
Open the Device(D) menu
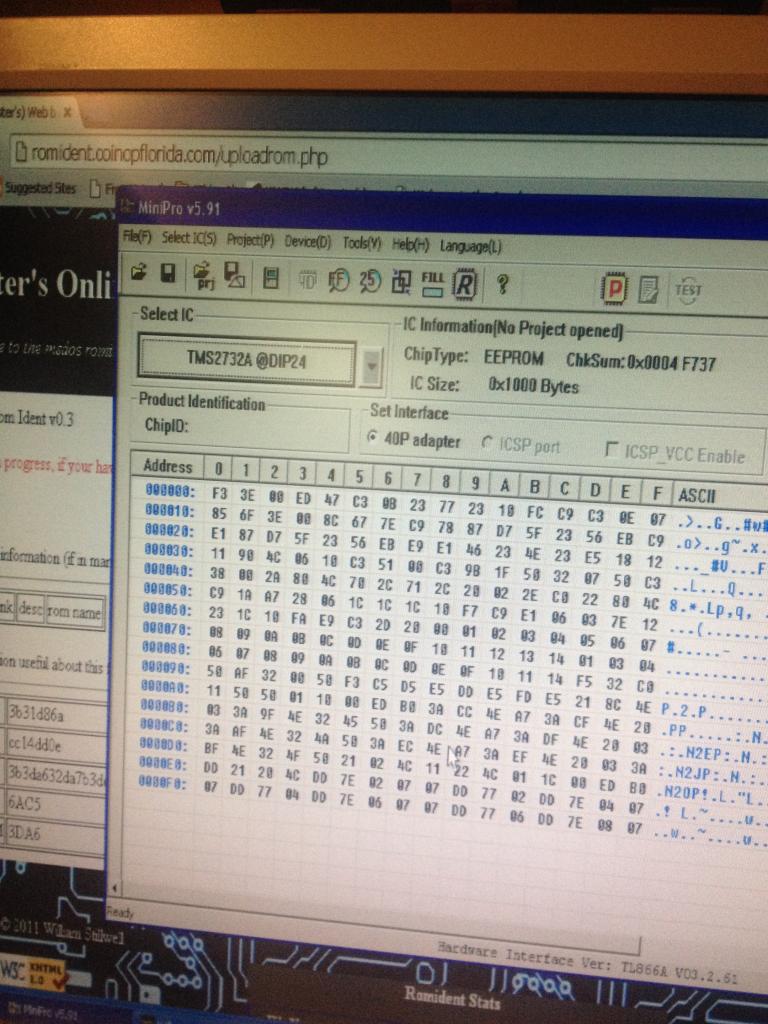coord(307,242)
